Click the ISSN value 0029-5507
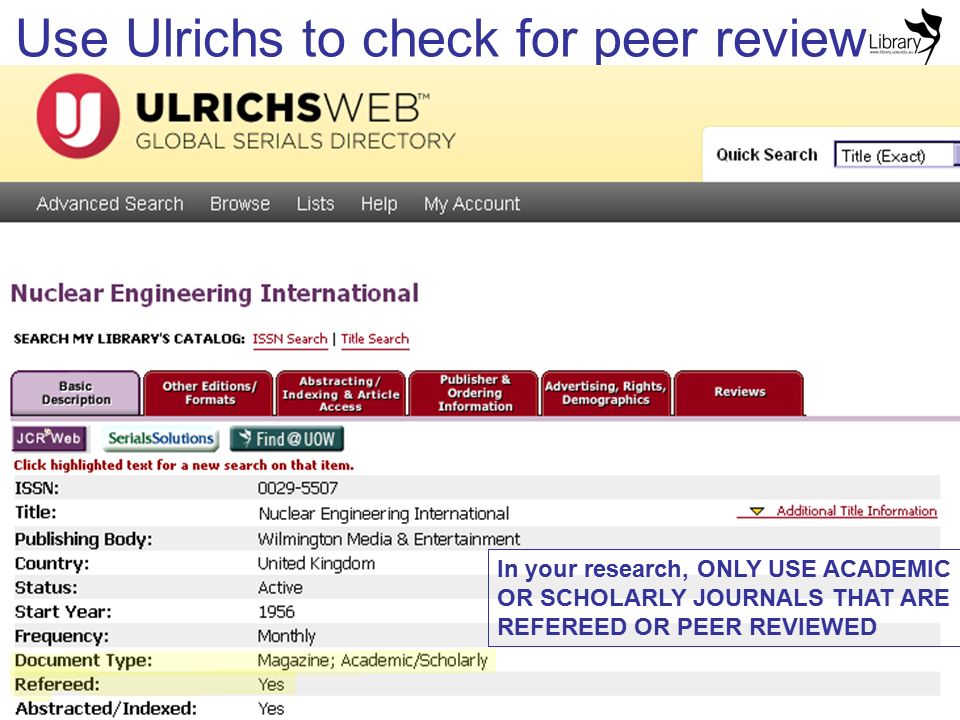Screen dimensions: 960x720 (x=298, y=488)
